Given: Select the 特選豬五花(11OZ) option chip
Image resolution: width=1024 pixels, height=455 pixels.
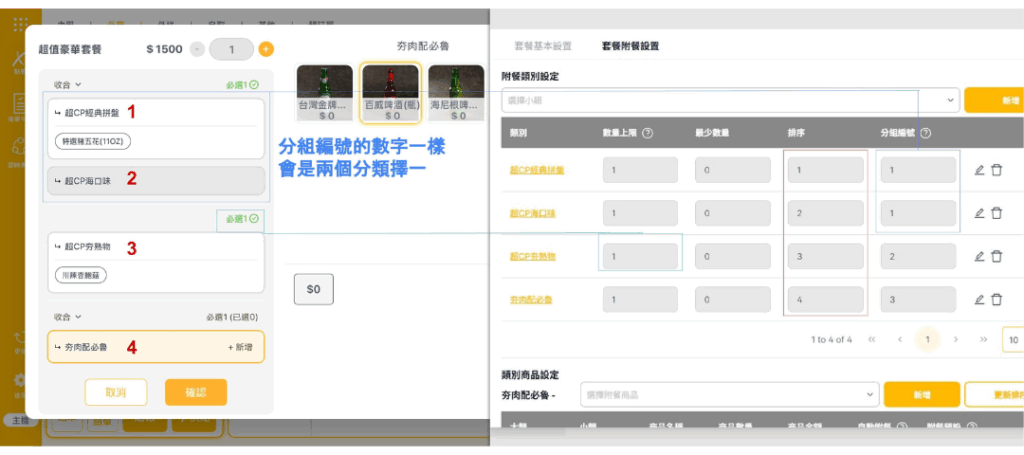Looking at the screenshot, I should point(92,141).
